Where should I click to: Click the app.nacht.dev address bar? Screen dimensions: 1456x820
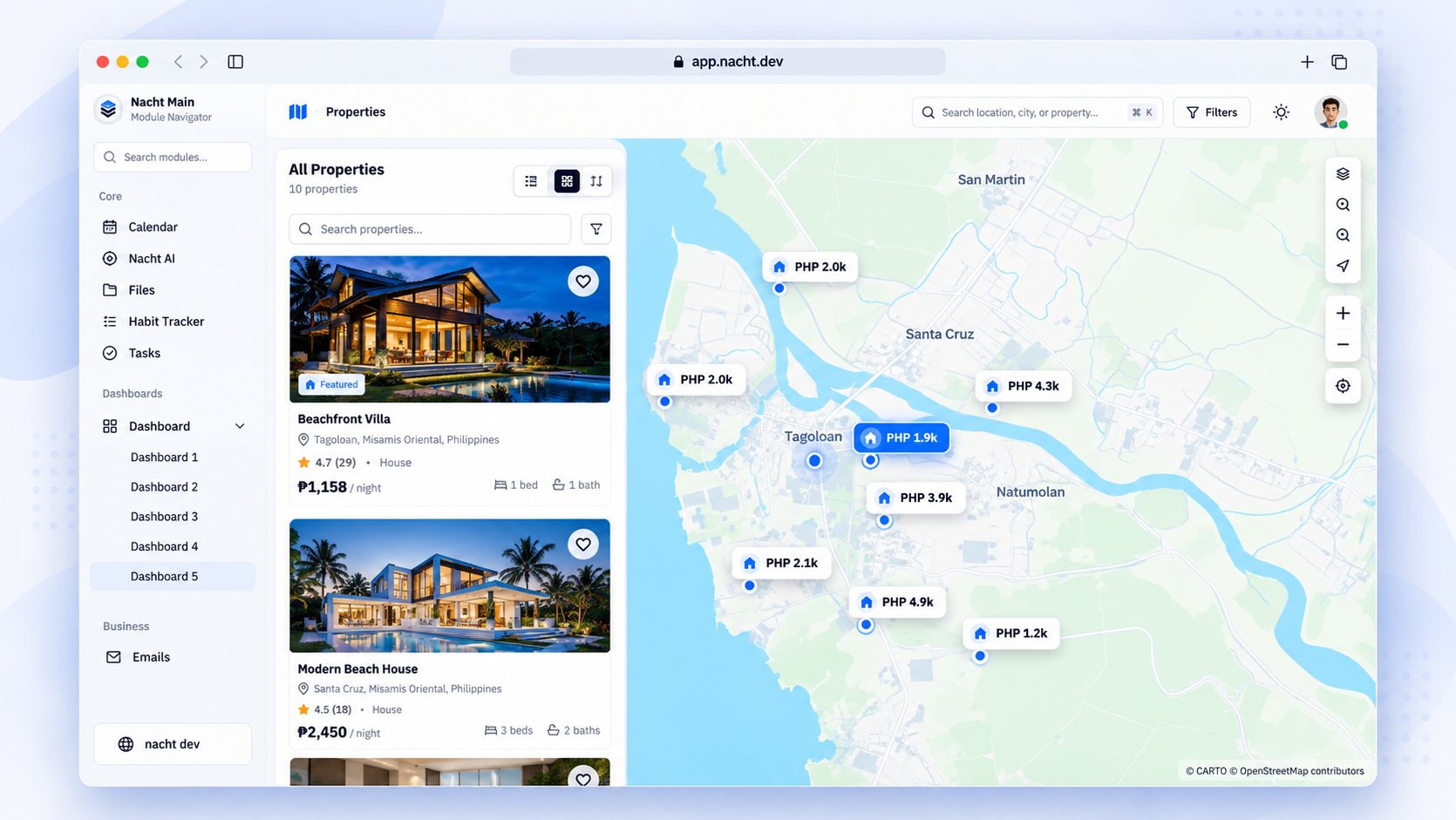[728, 62]
